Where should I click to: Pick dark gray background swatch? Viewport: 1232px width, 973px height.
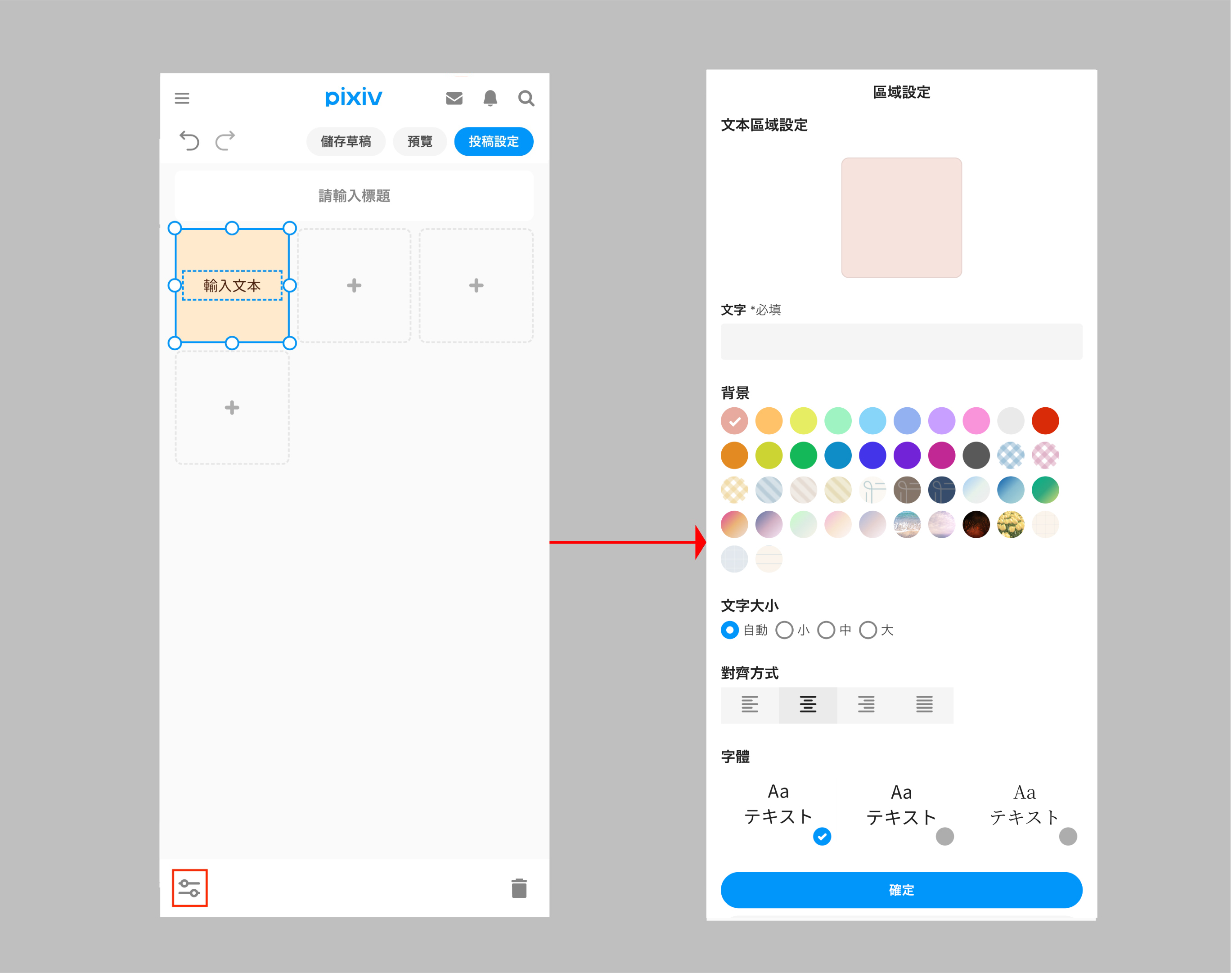976,455
